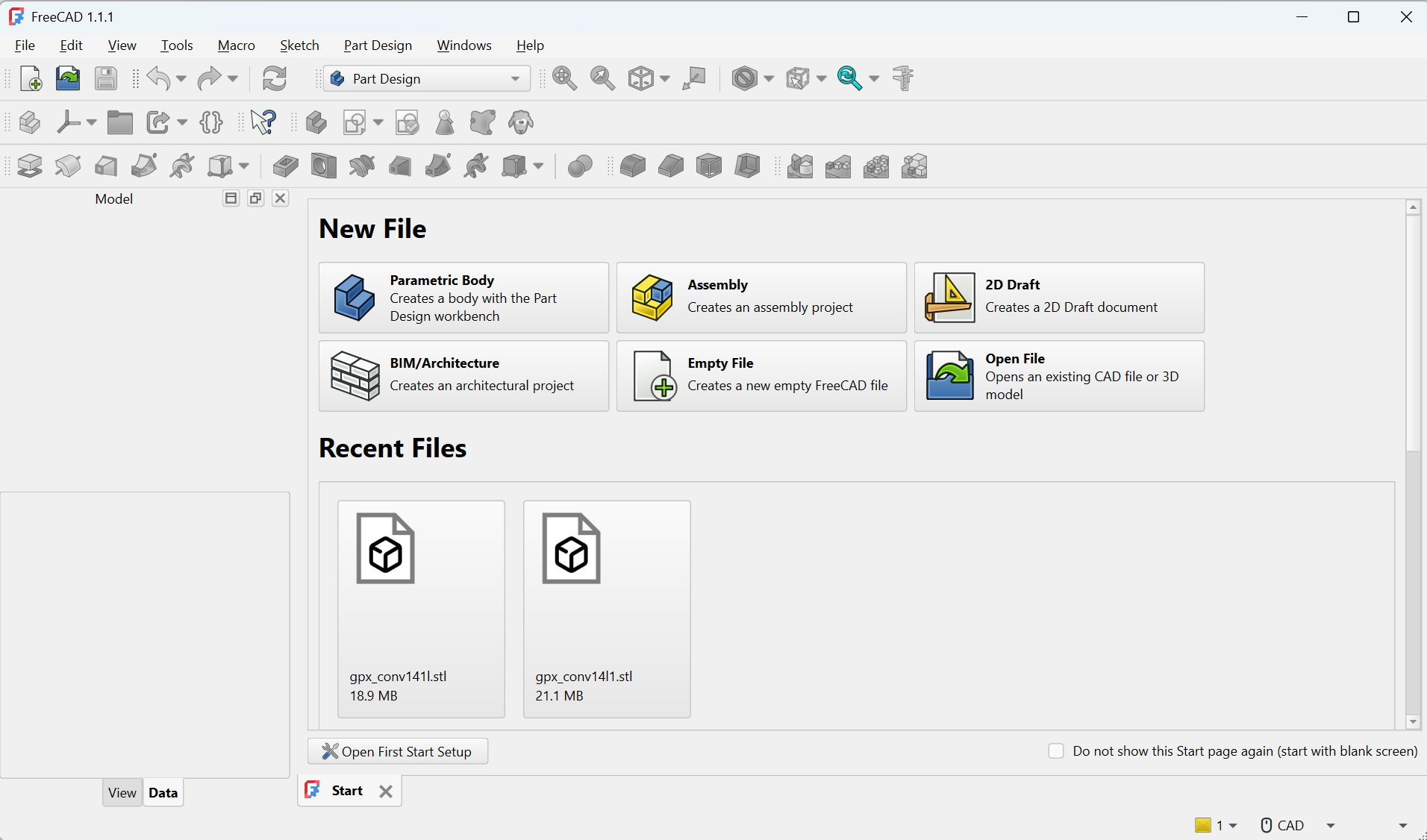Open the Sketch menu
The image size is (1427, 840).
point(299,46)
